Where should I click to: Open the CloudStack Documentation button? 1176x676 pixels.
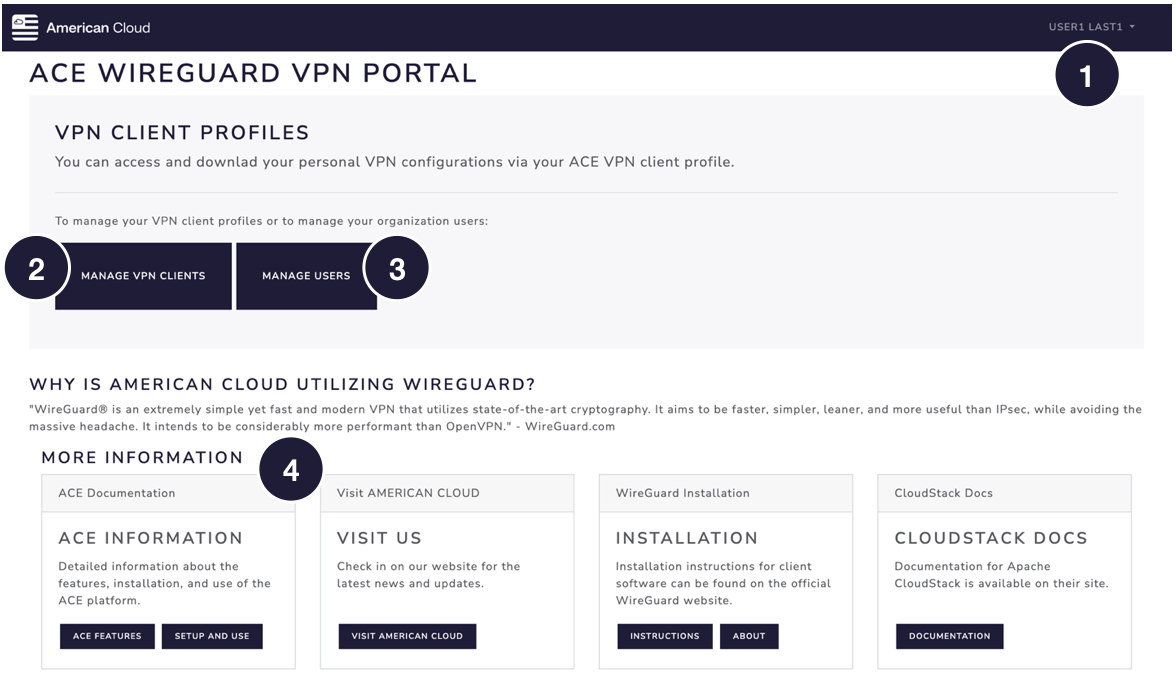950,636
